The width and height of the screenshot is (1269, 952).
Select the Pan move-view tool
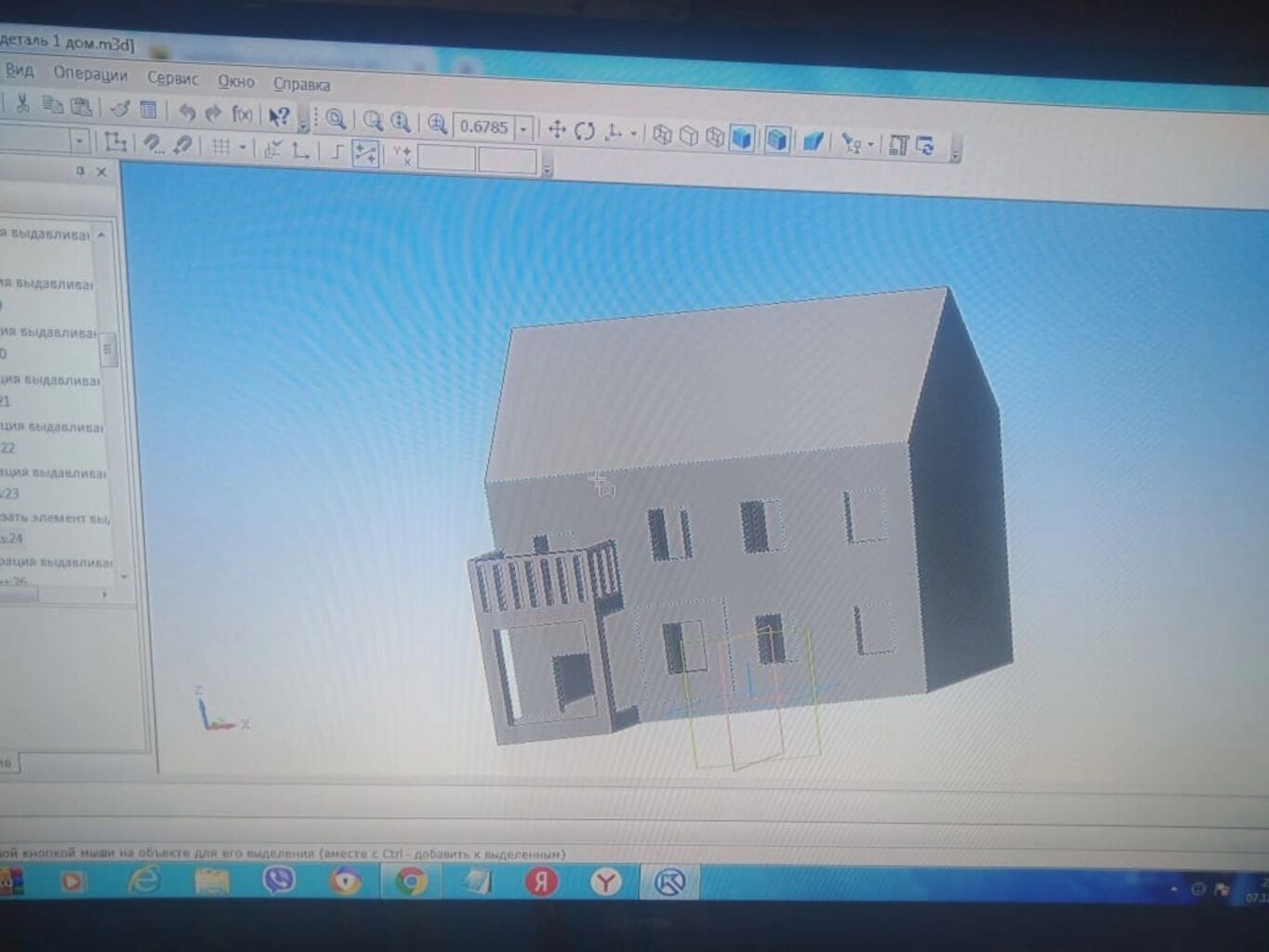click(x=557, y=128)
